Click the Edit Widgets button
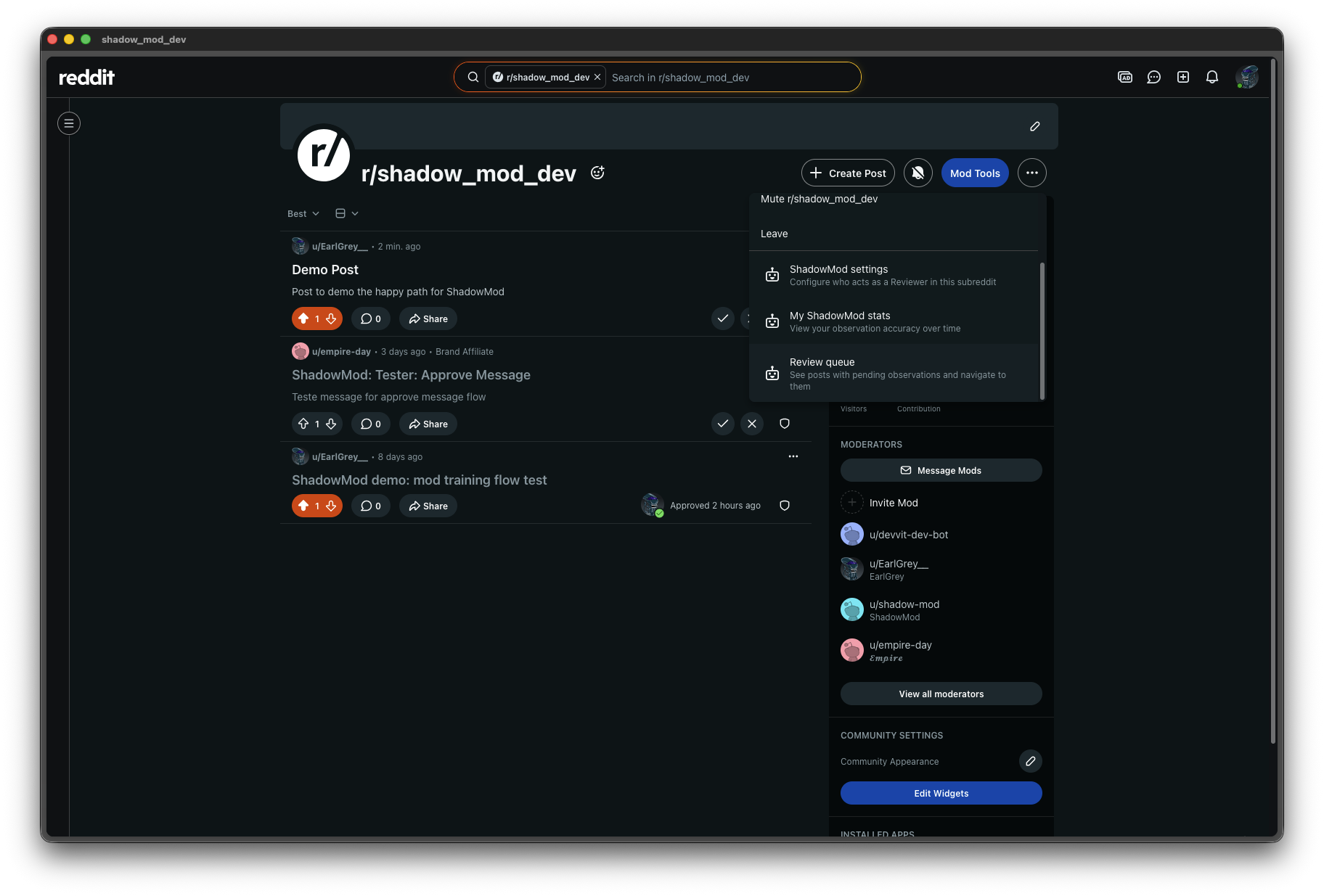 [941, 793]
